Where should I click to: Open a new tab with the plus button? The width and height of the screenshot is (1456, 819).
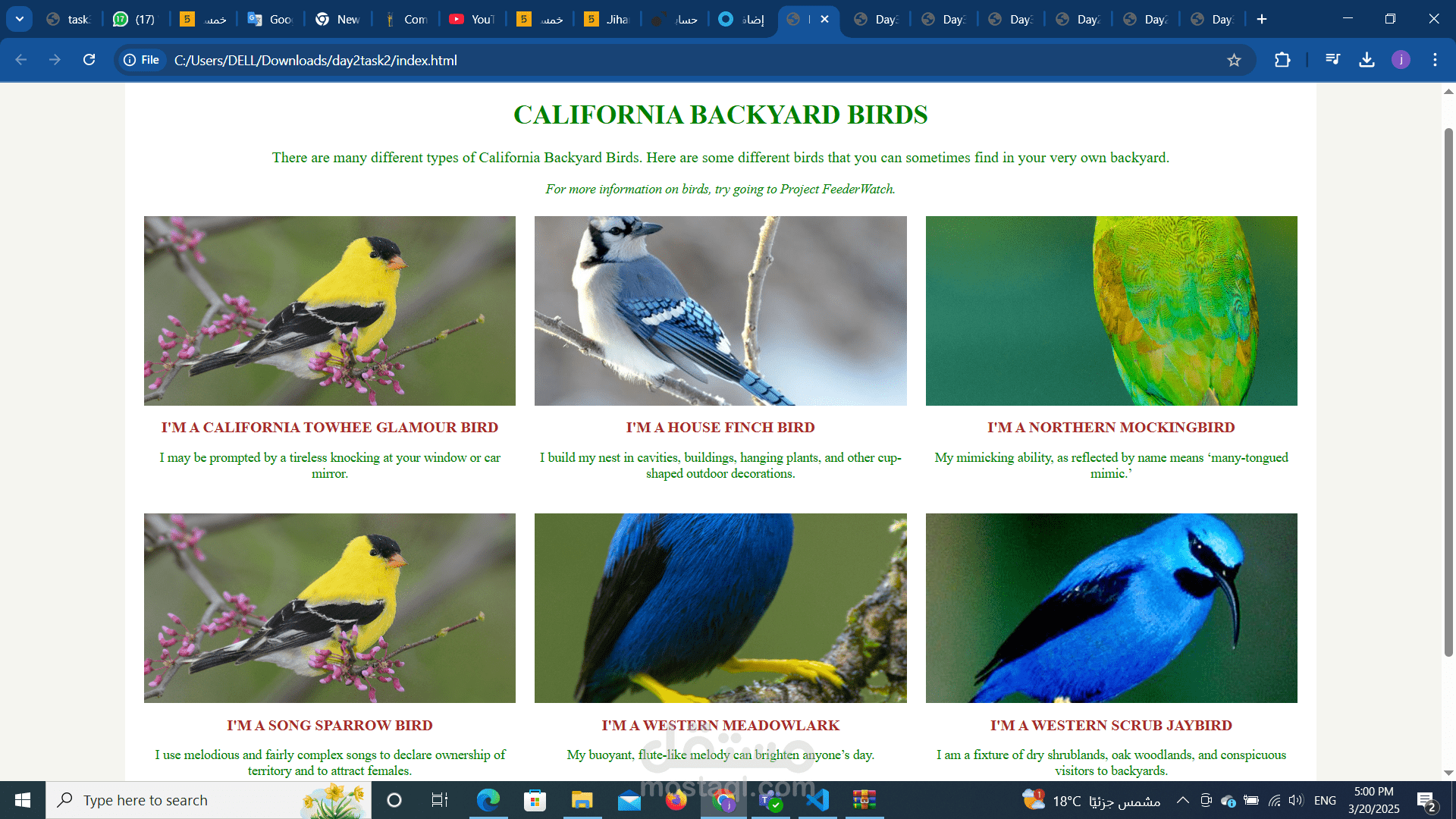1262,19
